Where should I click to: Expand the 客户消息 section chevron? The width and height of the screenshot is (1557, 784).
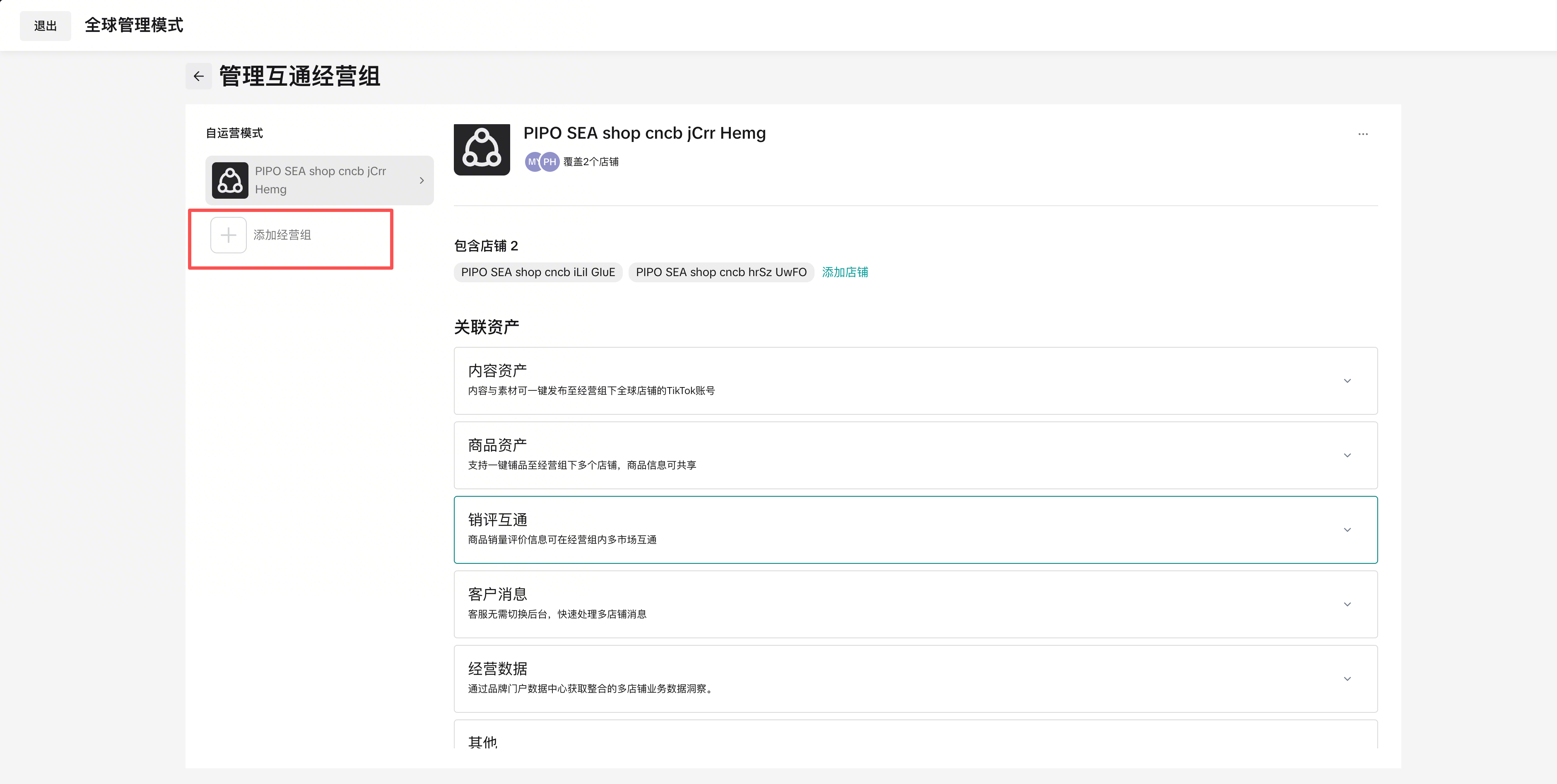tap(1347, 604)
